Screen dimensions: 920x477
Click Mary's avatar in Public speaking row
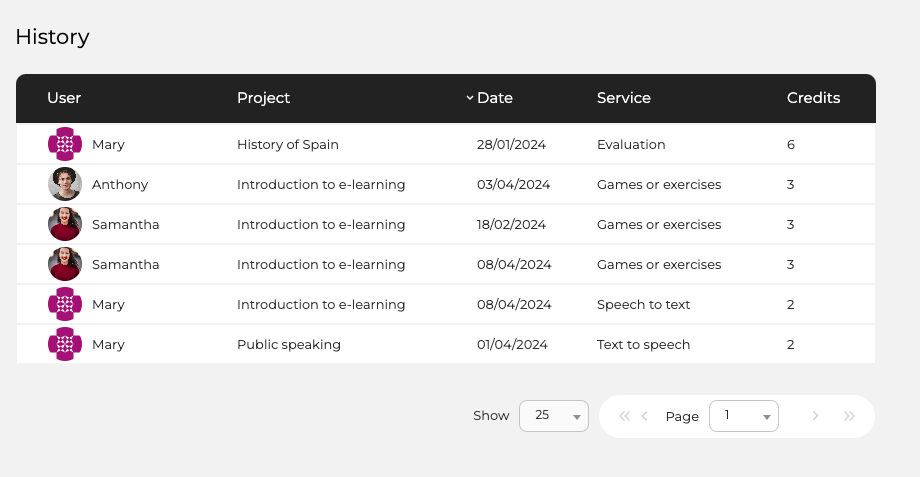coord(65,344)
